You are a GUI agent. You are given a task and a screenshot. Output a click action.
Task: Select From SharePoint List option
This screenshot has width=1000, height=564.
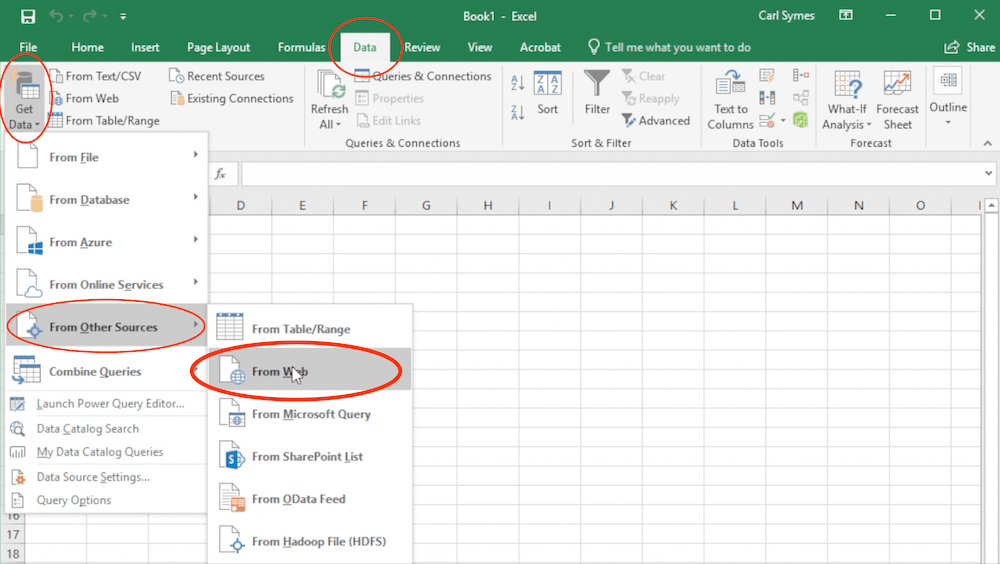pyautogui.click(x=307, y=457)
